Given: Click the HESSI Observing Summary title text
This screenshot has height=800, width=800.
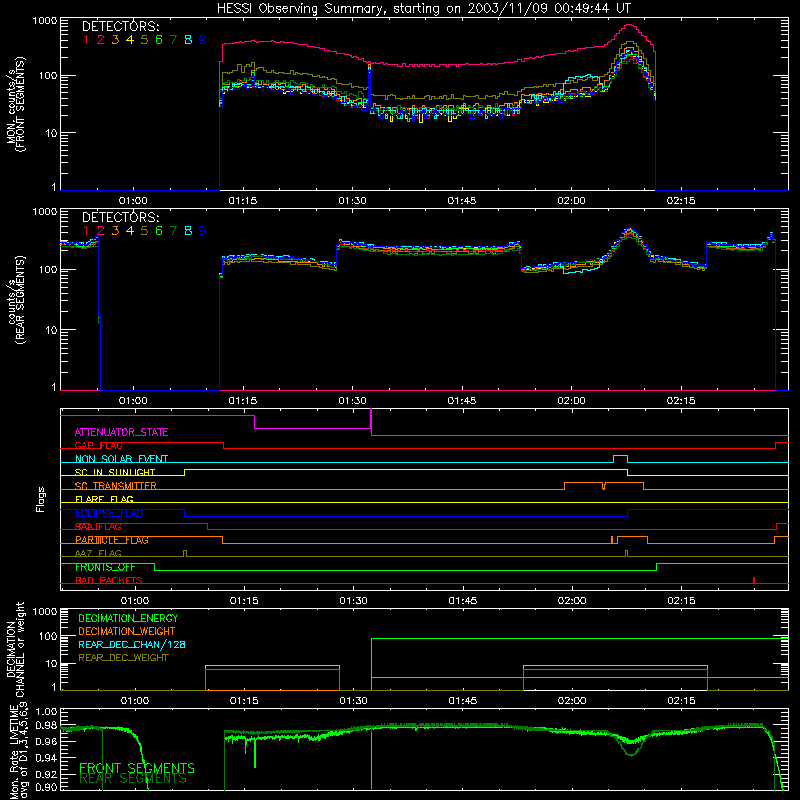Looking at the screenshot, I should (x=424, y=9).
